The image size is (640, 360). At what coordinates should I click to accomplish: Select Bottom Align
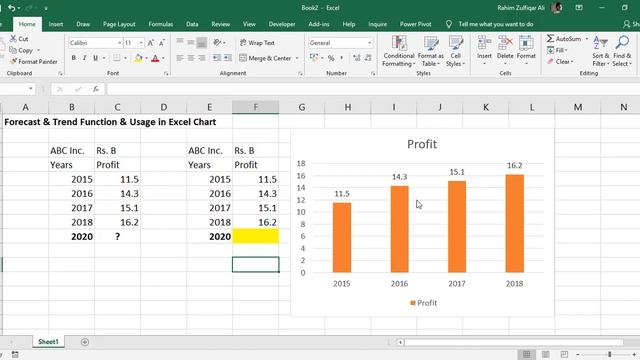point(202,42)
